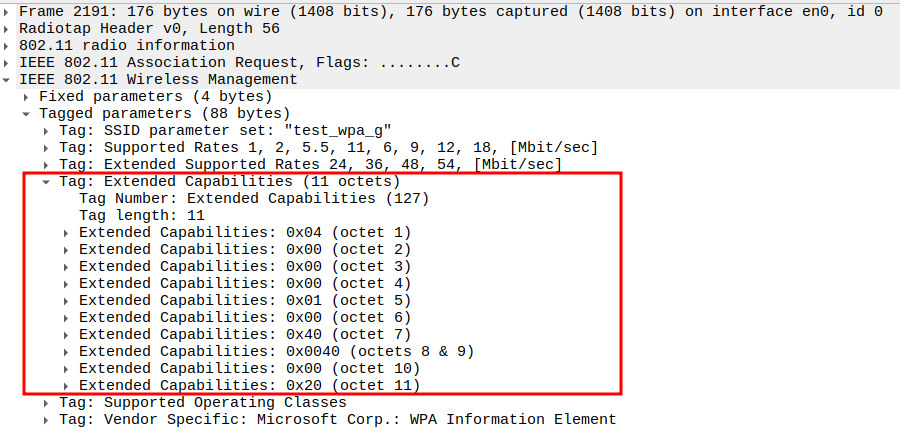Expand IEEE 802.11 Association Request section
The image size is (900, 434).
coord(8,62)
